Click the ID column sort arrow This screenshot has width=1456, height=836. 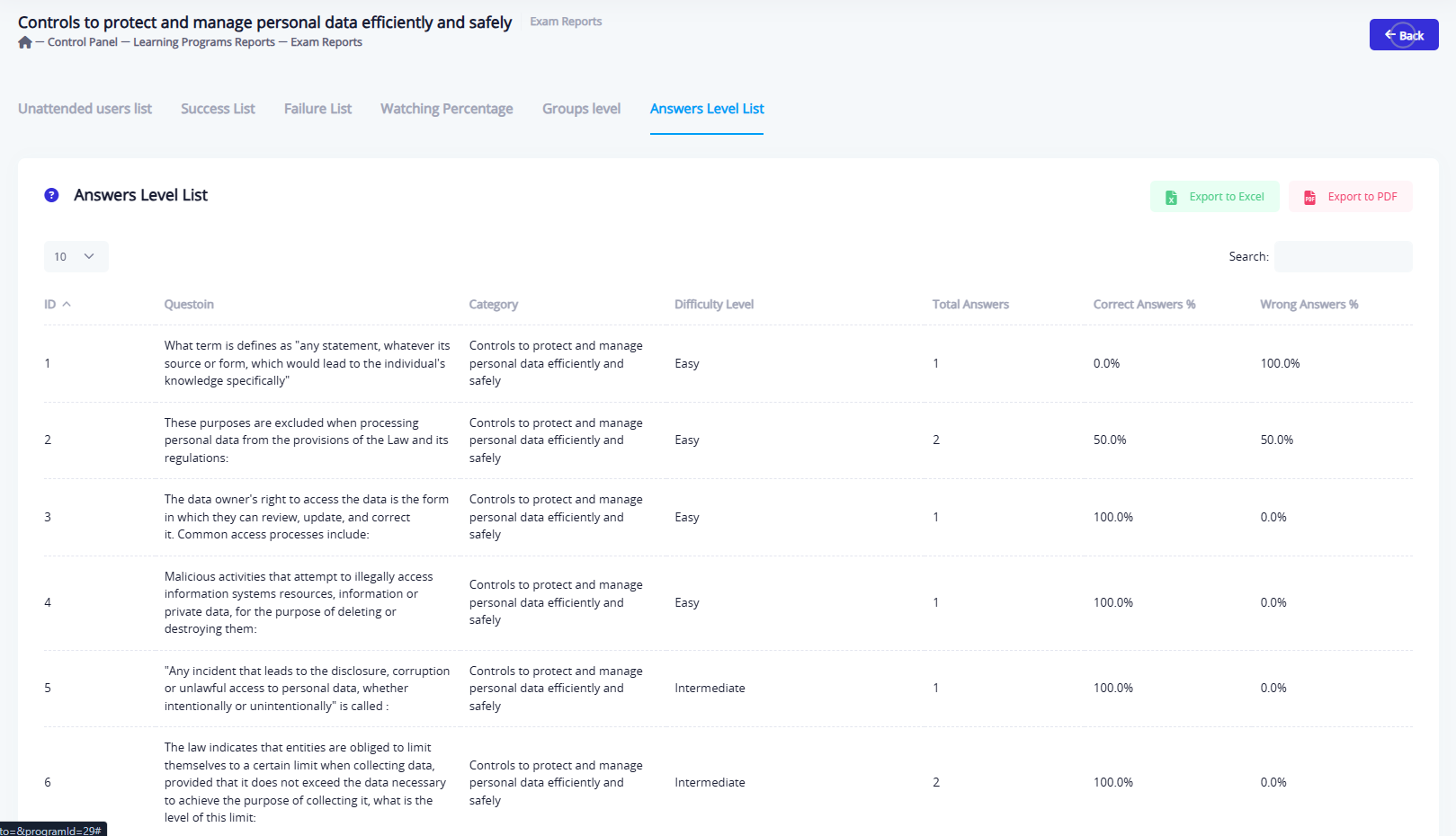(67, 305)
